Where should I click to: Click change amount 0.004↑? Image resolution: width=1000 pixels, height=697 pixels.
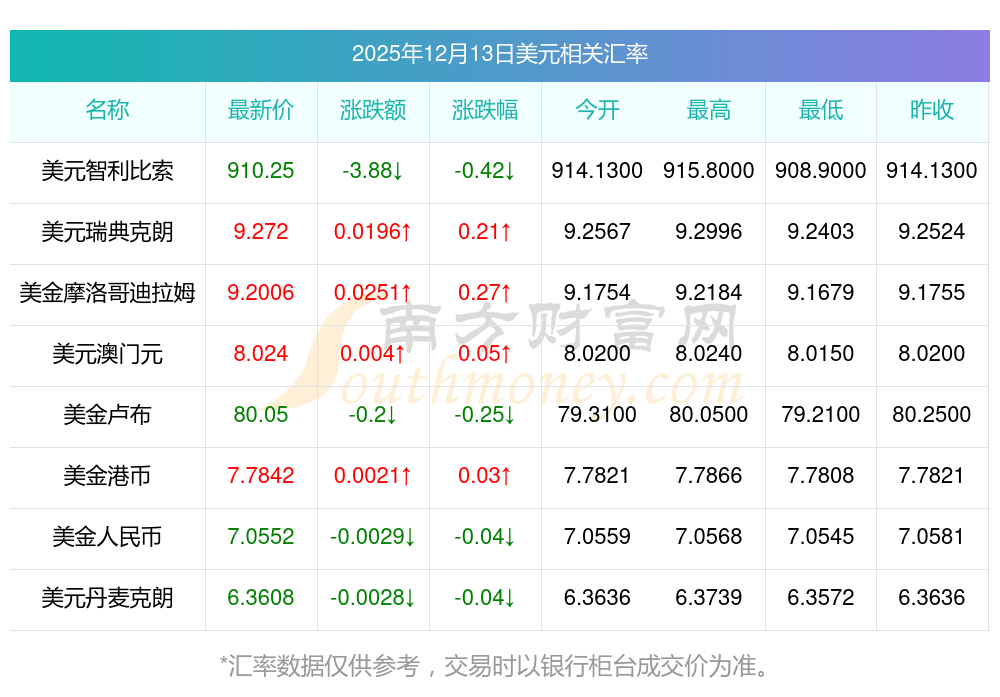372,353
